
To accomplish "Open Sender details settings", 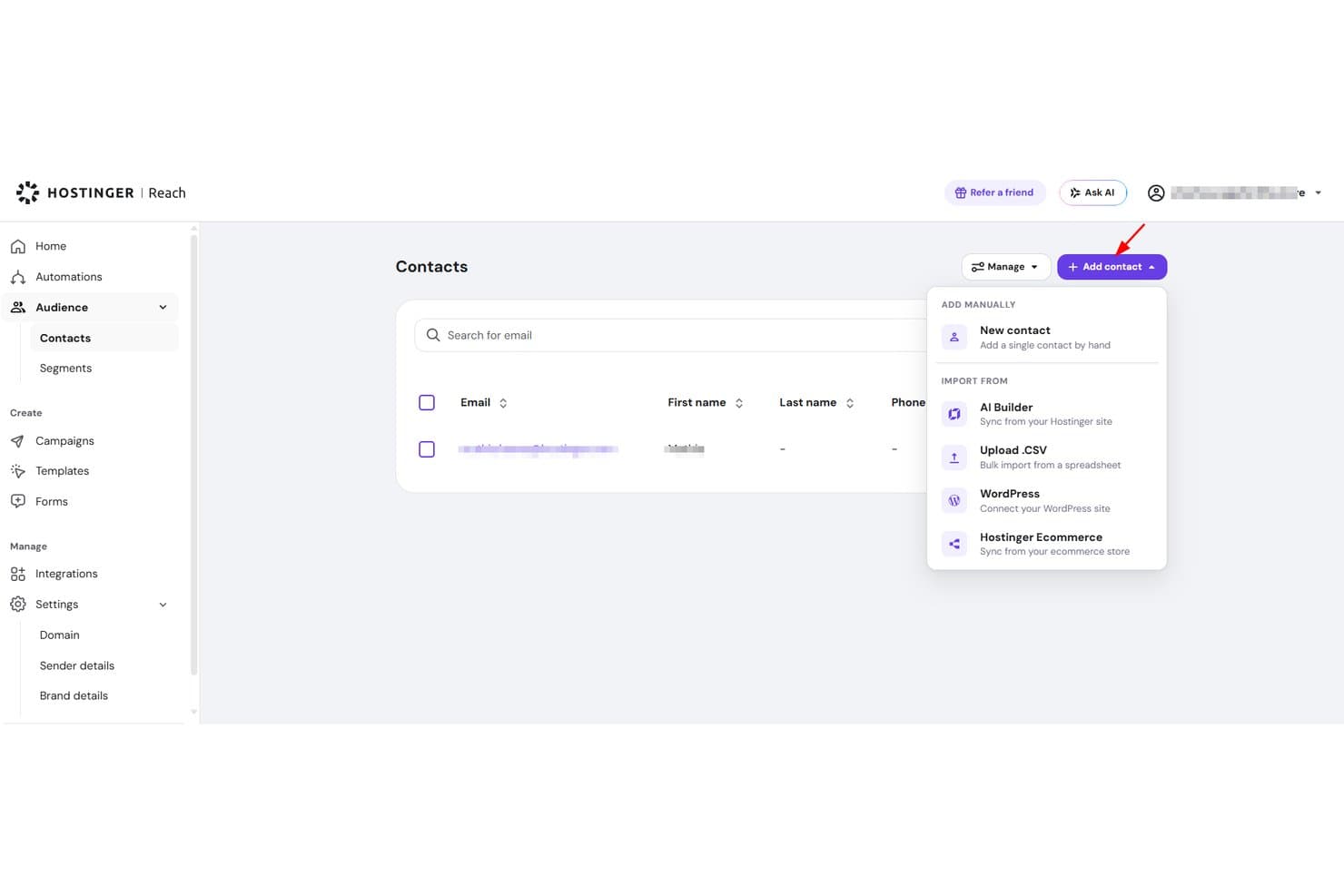I will click(x=77, y=665).
